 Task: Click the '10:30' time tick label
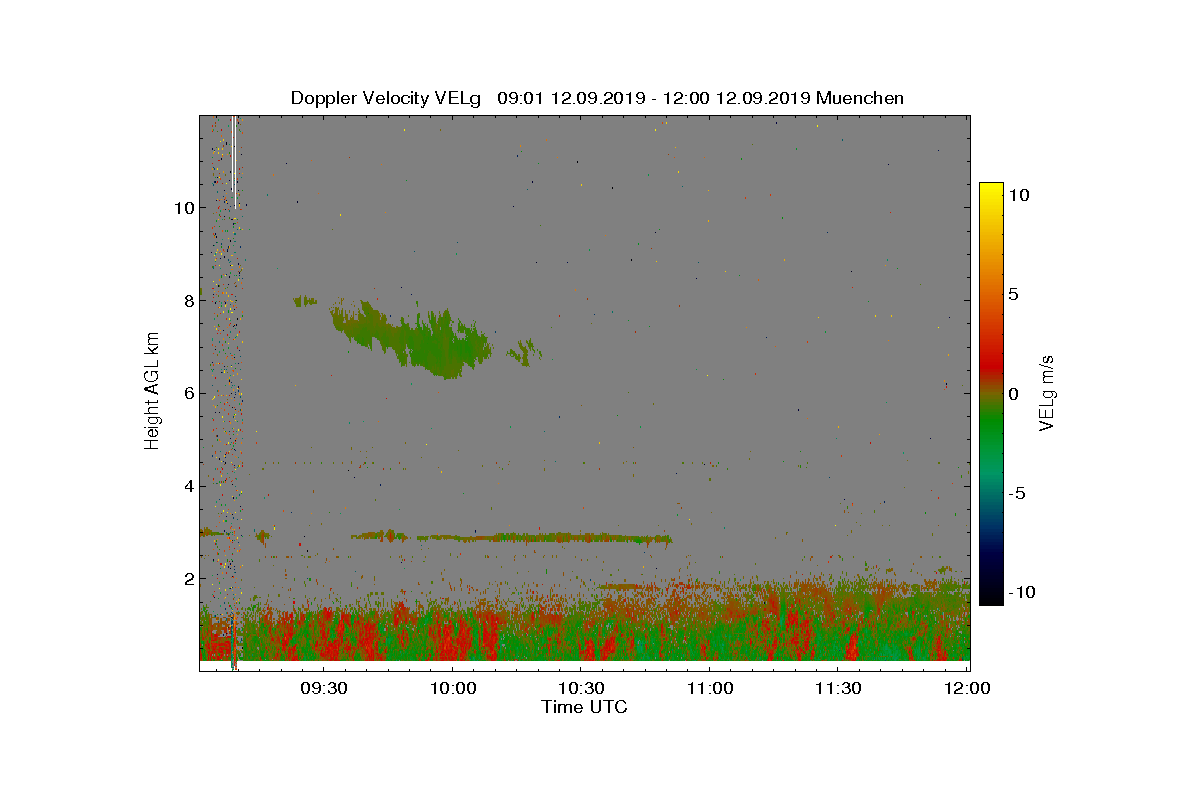click(581, 688)
